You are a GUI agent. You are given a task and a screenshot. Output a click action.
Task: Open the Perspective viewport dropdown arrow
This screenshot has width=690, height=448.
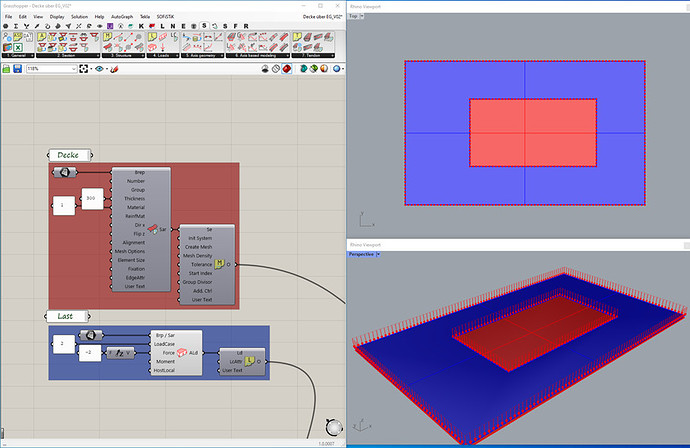click(x=378, y=254)
